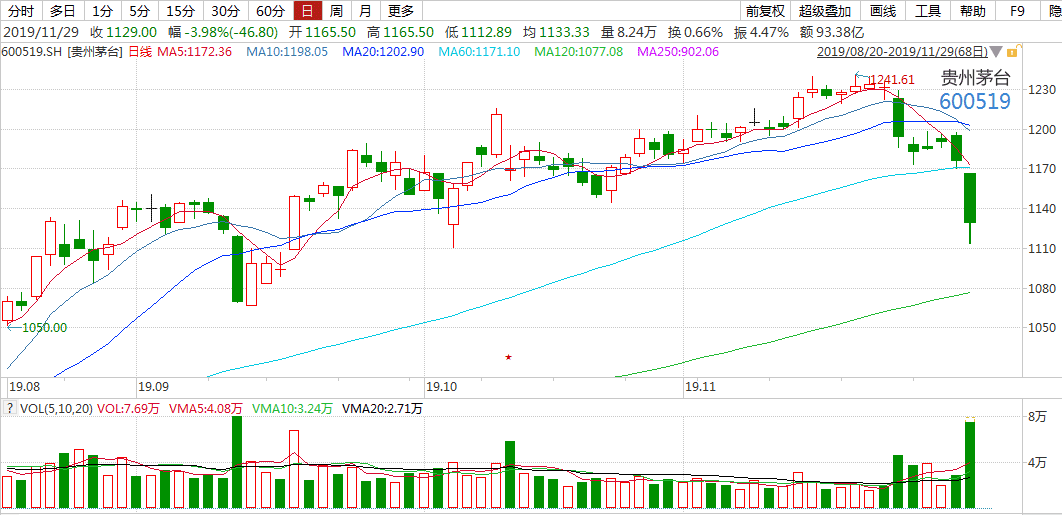Open the VOL indicator help question-mark icon
This screenshot has width=1062, height=515.
point(9,409)
